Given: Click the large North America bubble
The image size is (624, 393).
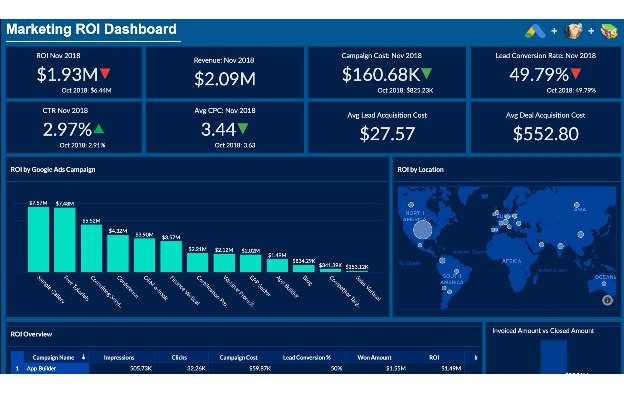Looking at the screenshot, I should 422,230.
